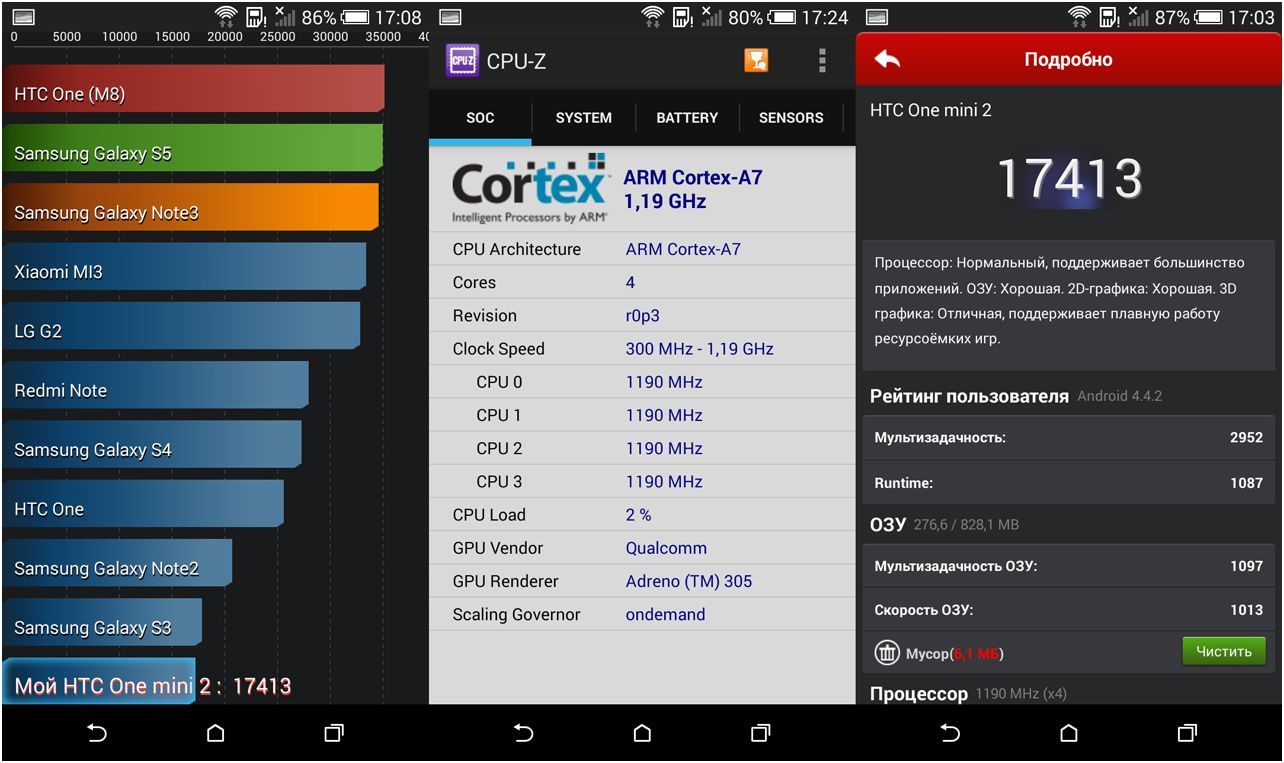Switch to the SYSTEM tab
1284x763 pixels.
click(583, 118)
